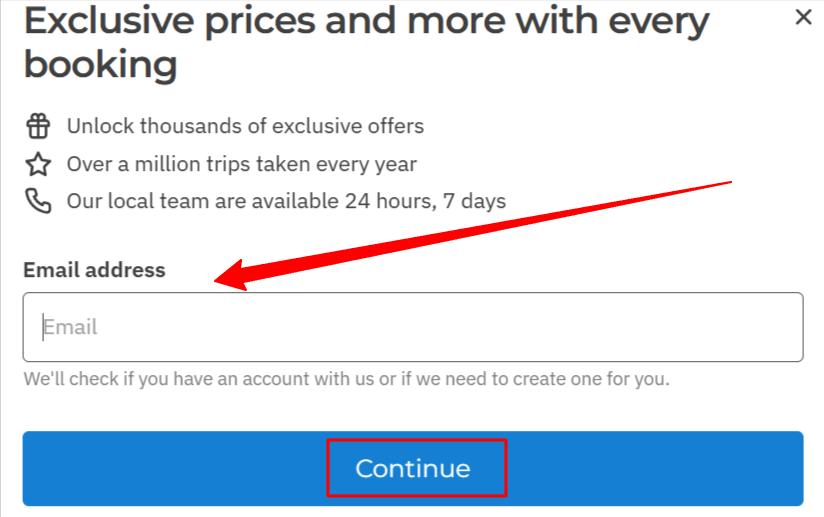
Task: Click the star icon beside trips text
Action: coord(38,164)
